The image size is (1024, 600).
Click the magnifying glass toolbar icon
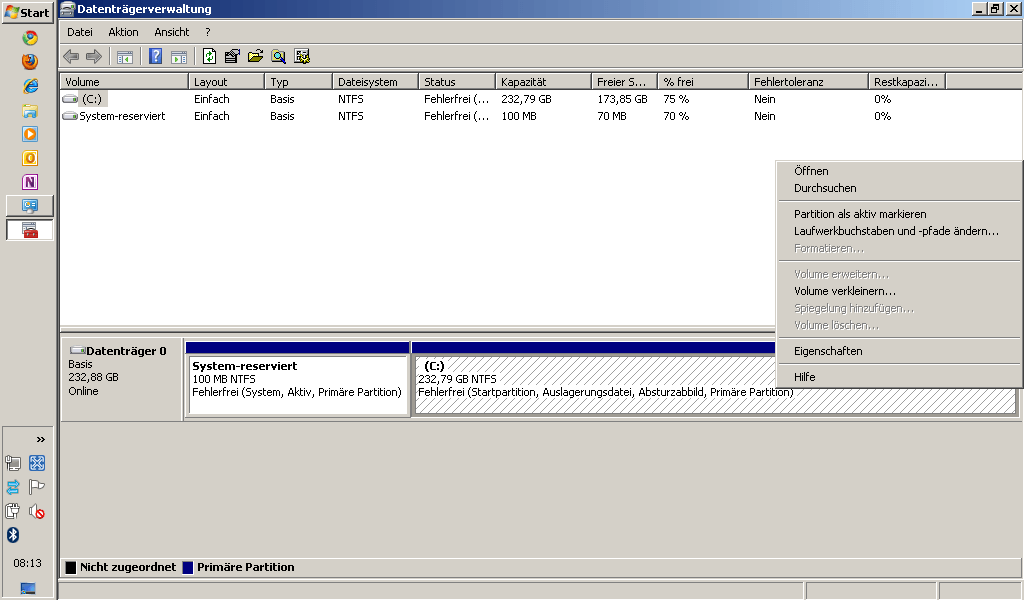click(x=278, y=56)
